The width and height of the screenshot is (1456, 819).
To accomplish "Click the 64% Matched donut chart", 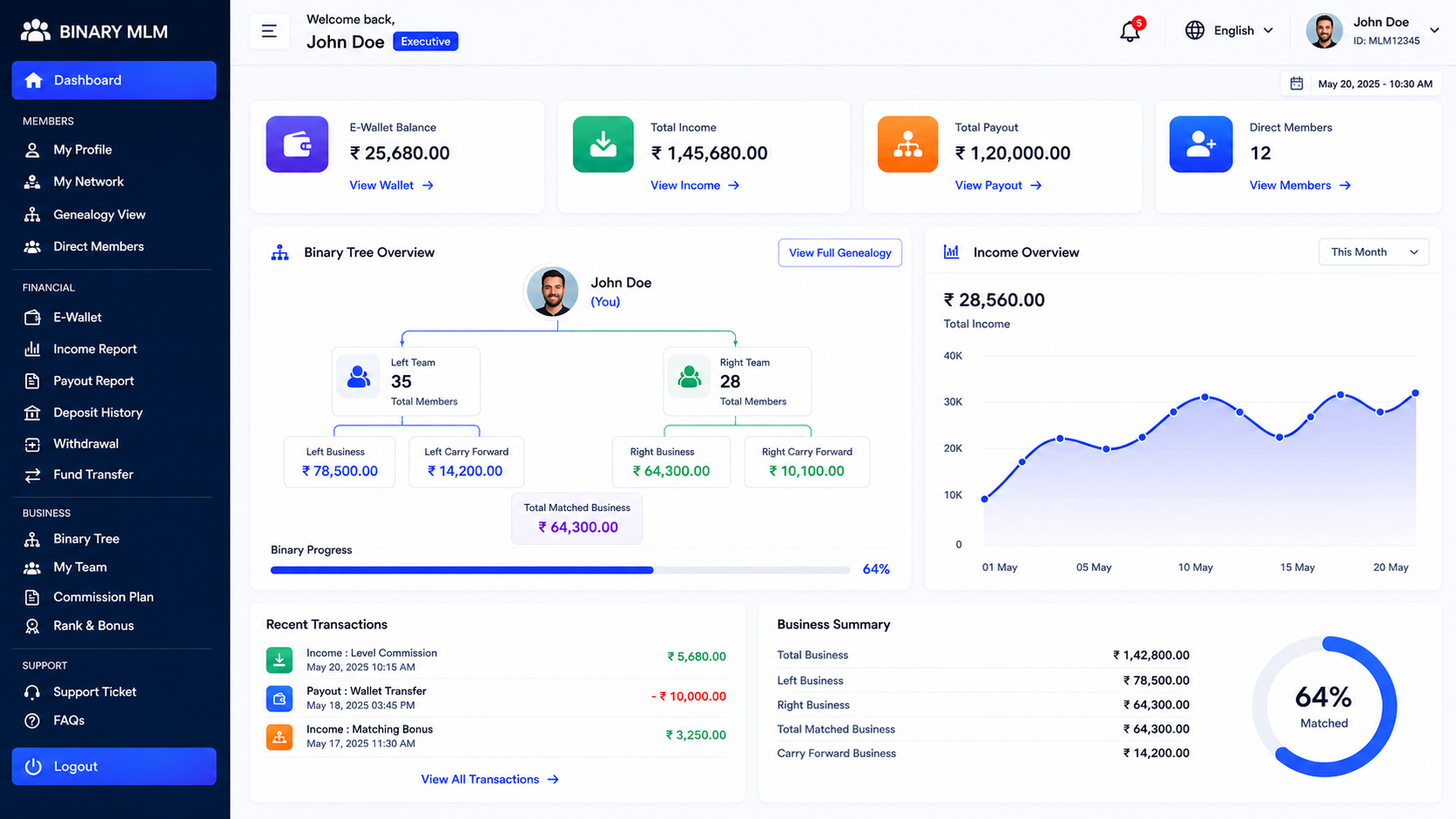I will coord(1324,707).
